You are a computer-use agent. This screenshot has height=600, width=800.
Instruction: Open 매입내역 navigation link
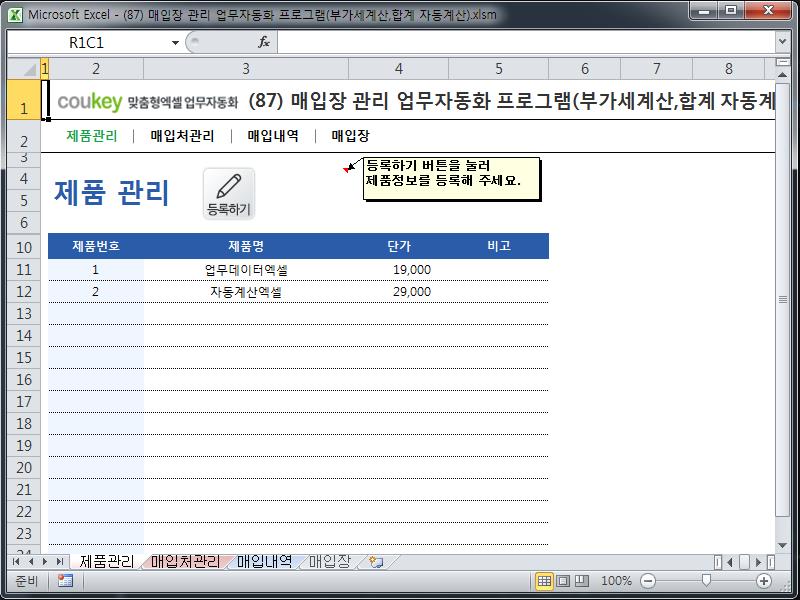click(273, 136)
